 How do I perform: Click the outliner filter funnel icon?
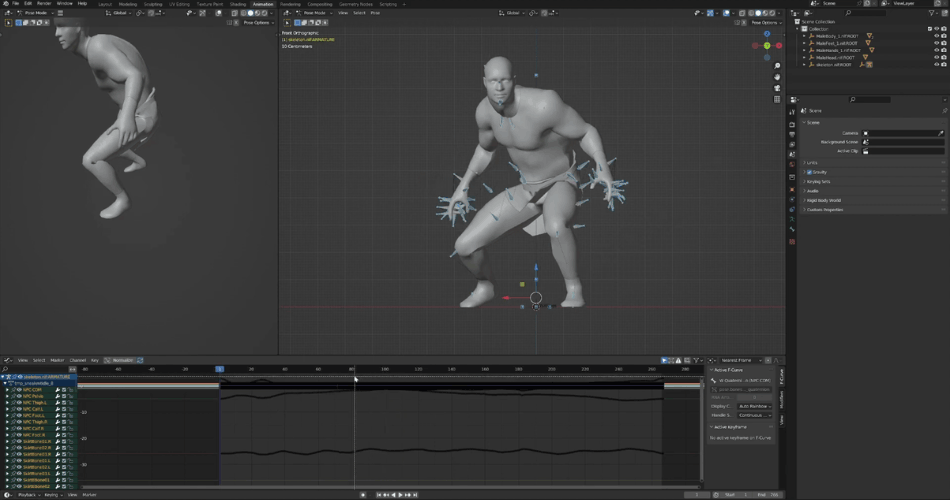tap(932, 13)
